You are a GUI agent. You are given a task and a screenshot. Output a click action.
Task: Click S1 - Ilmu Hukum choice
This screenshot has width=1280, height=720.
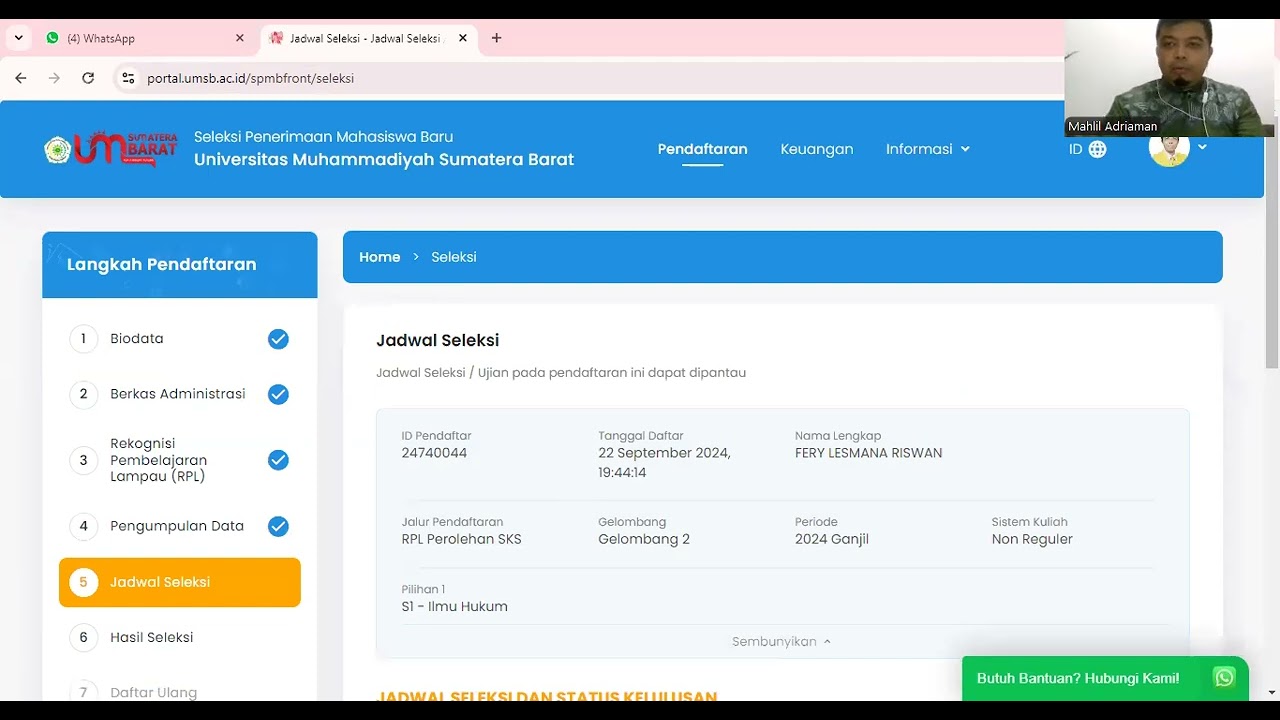454,606
